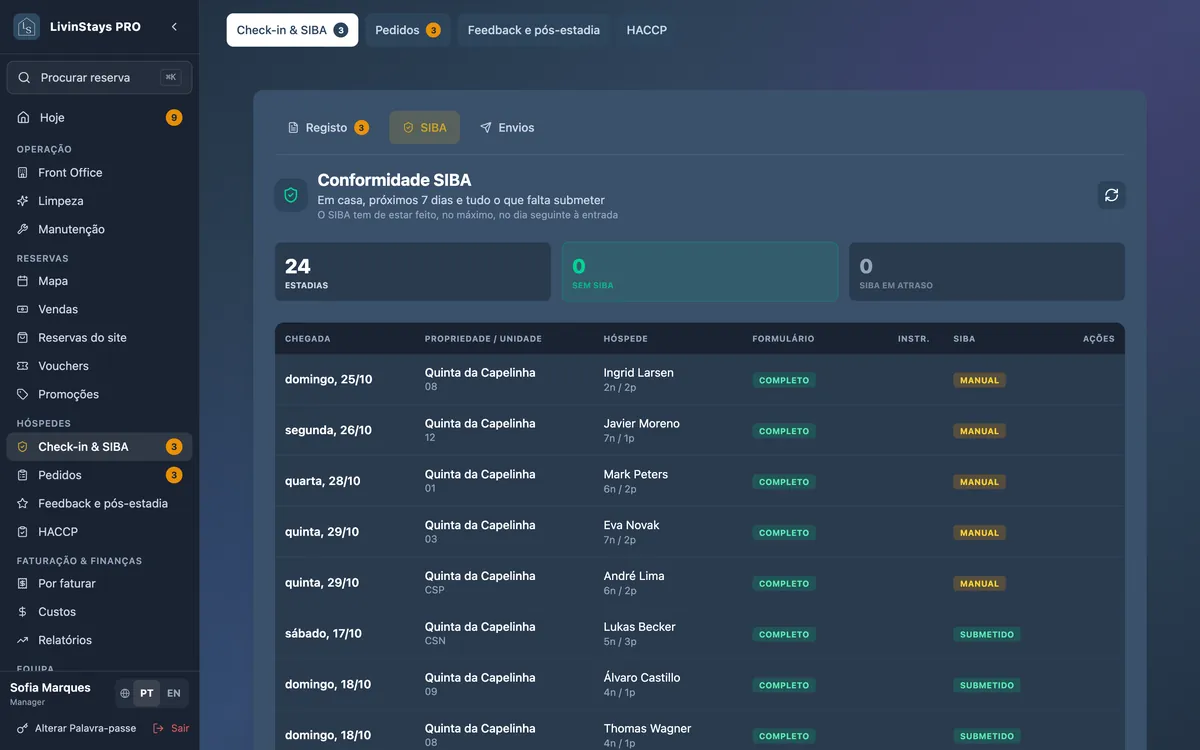1200x750 pixels.
Task: Open Feedback e pós-estadia in sidebar
Action: coord(99,503)
